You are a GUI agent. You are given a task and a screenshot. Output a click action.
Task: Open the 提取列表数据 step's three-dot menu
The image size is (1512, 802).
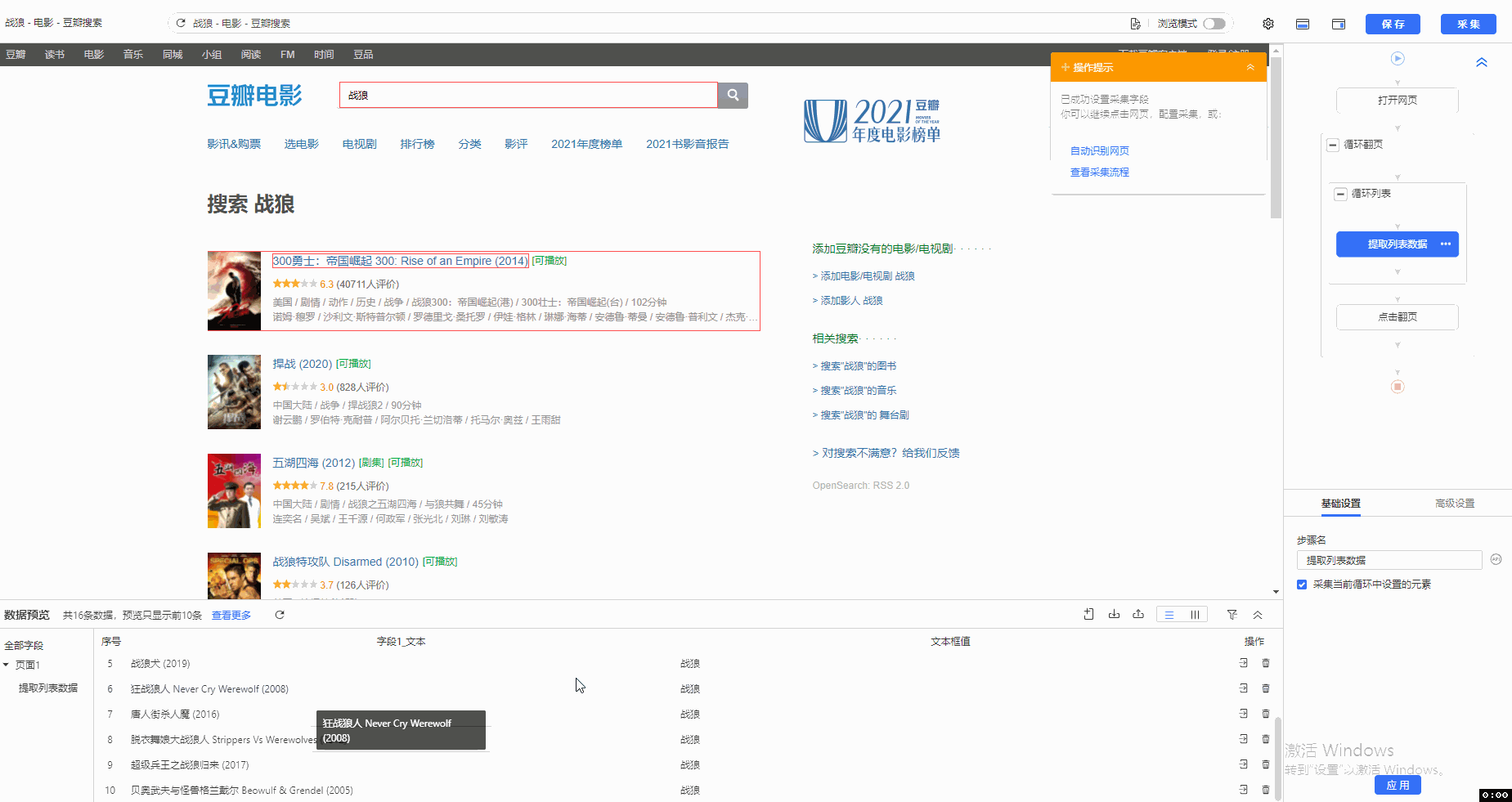1445,244
